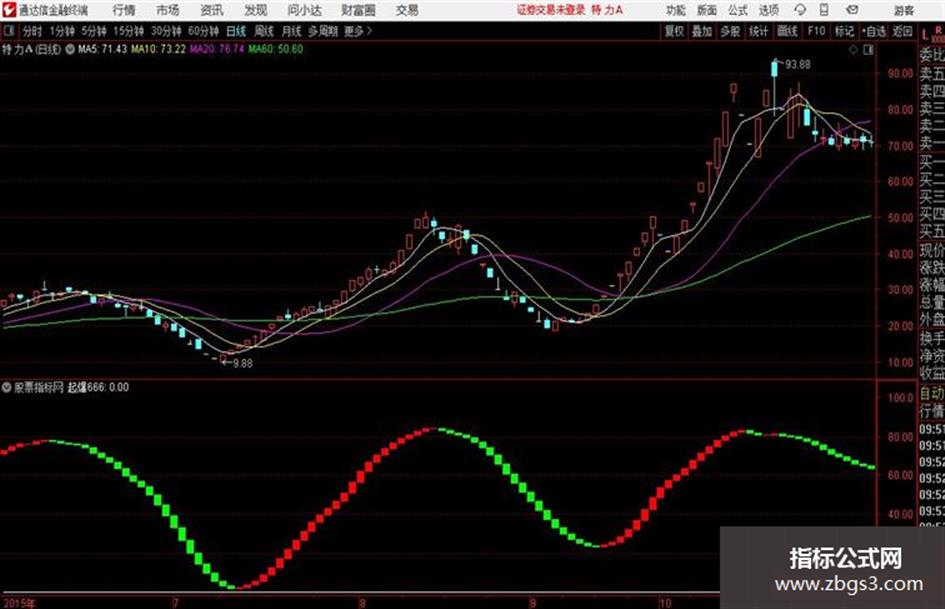Click the MA60: 50.60 indicator value
Viewport: 945px width, 609px height.
pyautogui.click(x=275, y=49)
